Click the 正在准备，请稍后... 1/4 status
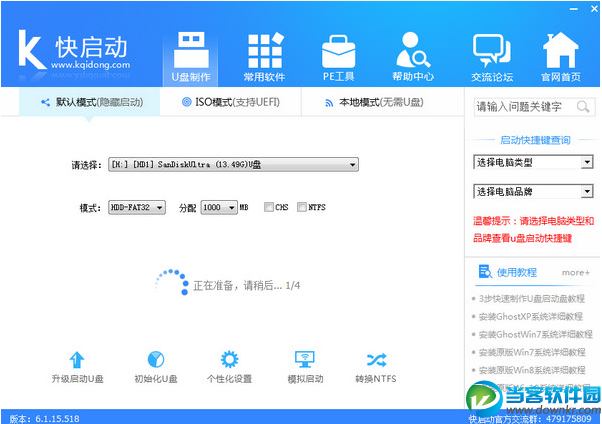Screen dimensions: 602x424 coord(246,285)
